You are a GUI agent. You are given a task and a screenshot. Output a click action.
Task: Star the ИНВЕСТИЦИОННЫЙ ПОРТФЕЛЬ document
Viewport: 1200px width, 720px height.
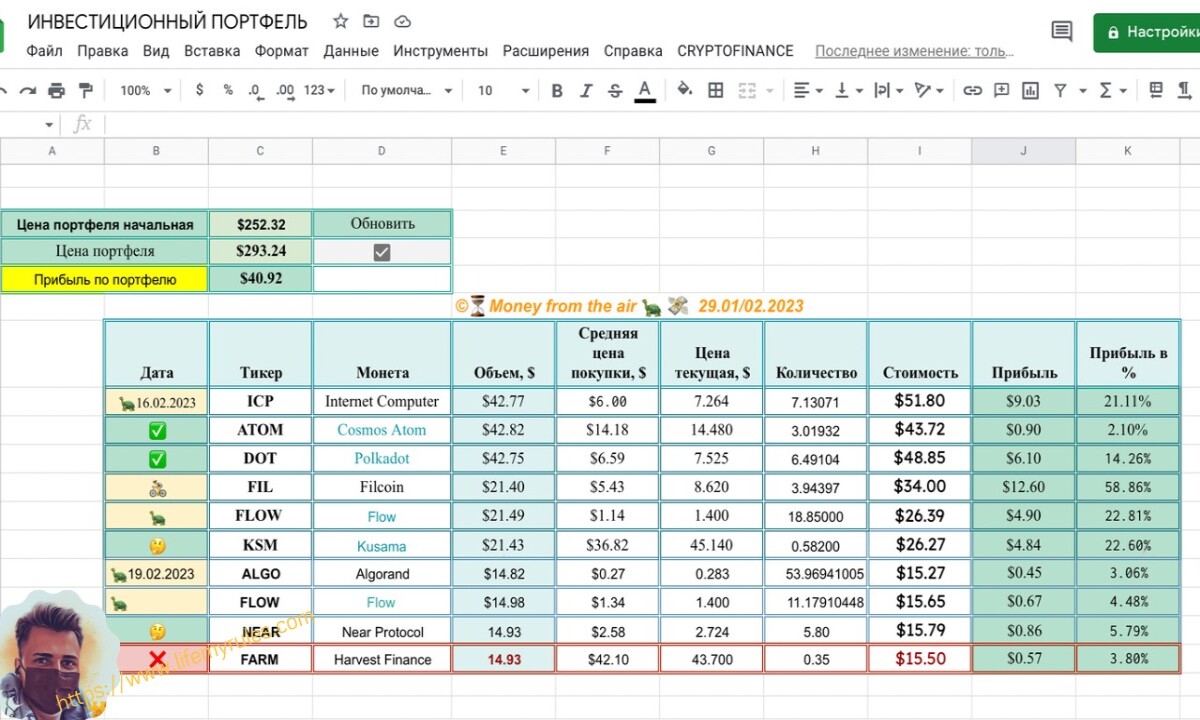[x=341, y=21]
